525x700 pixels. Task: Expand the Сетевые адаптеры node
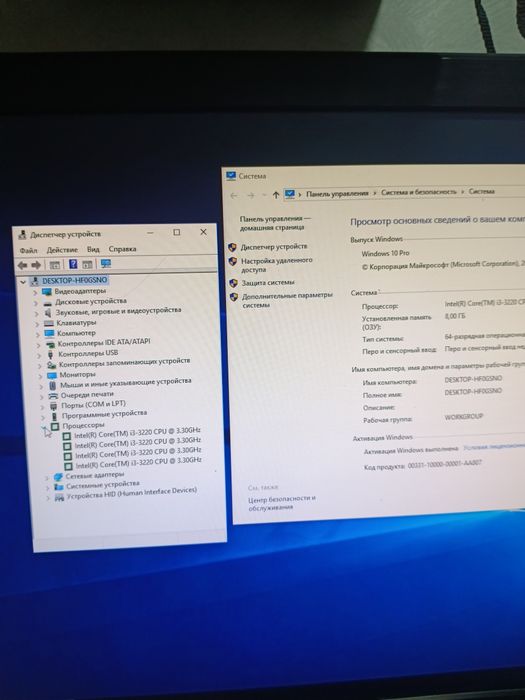tap(47, 478)
